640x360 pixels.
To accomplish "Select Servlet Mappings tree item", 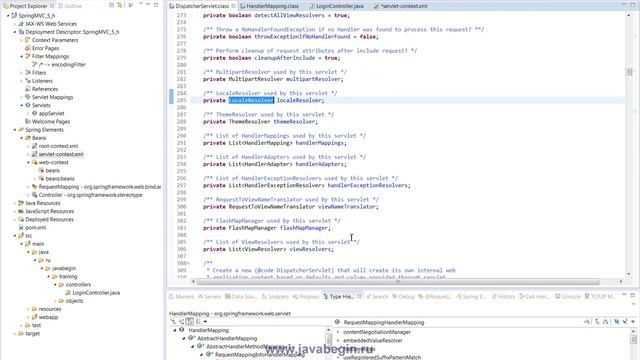I will click(x=52, y=97).
